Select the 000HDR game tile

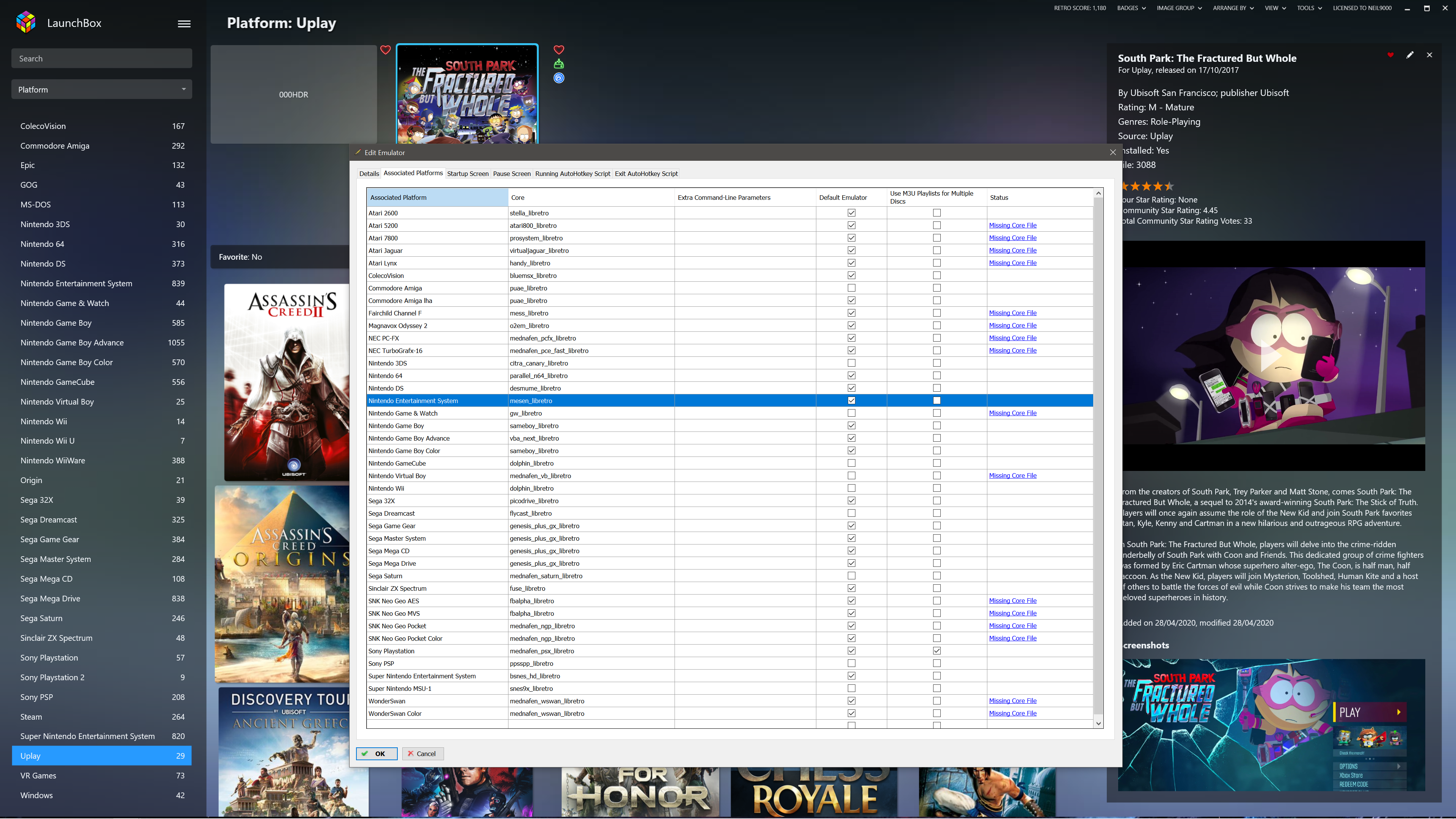click(x=293, y=94)
